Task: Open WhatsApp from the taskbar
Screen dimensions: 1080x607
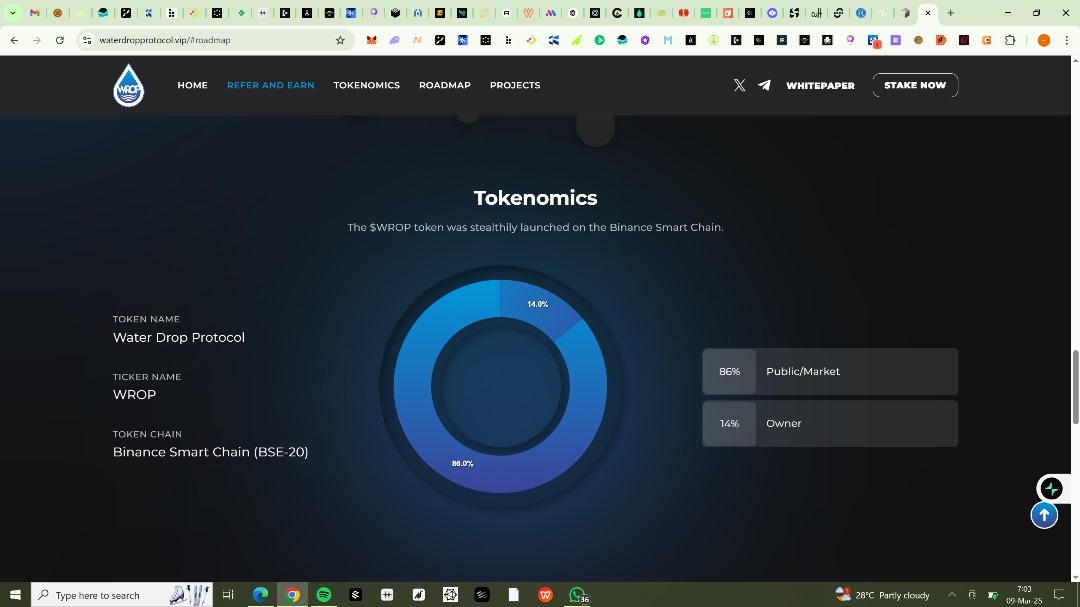Action: pos(577,595)
